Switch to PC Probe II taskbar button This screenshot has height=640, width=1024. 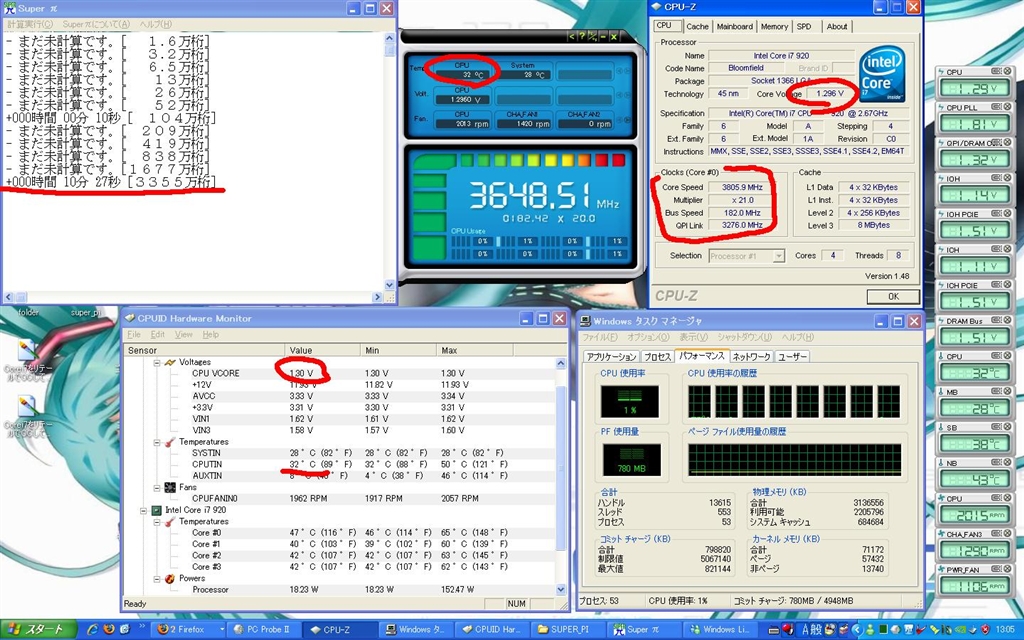point(263,630)
